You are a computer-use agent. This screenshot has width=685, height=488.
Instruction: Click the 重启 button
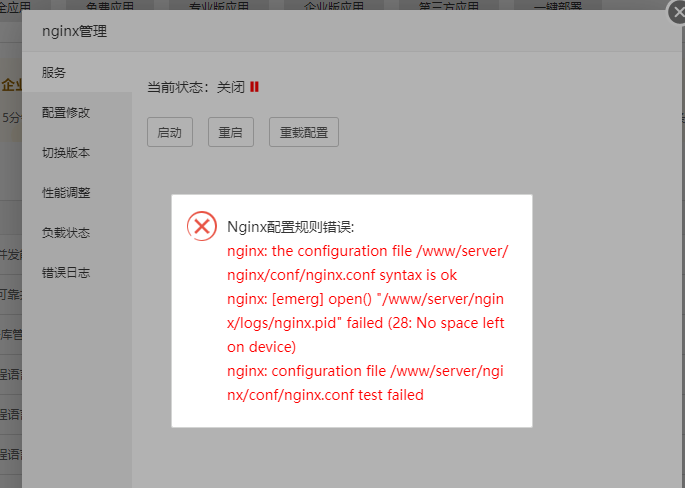(231, 132)
